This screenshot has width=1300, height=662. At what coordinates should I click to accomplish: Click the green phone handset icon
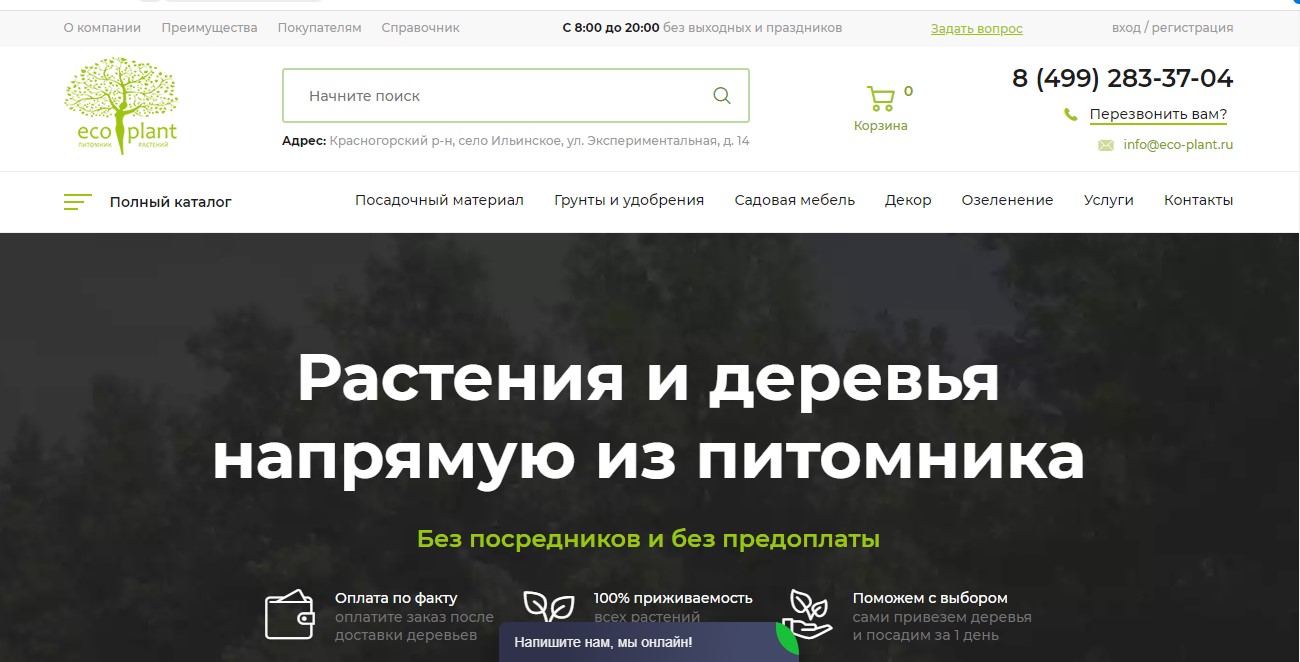point(1071,115)
